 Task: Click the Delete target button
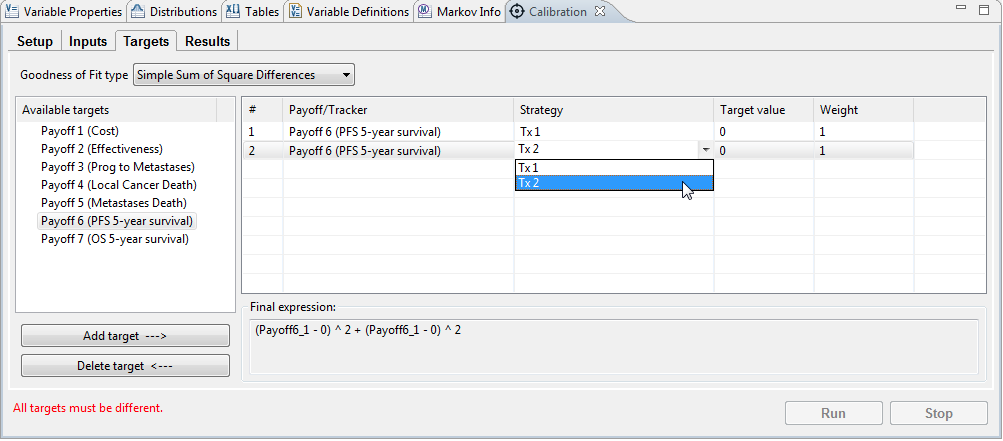125,366
